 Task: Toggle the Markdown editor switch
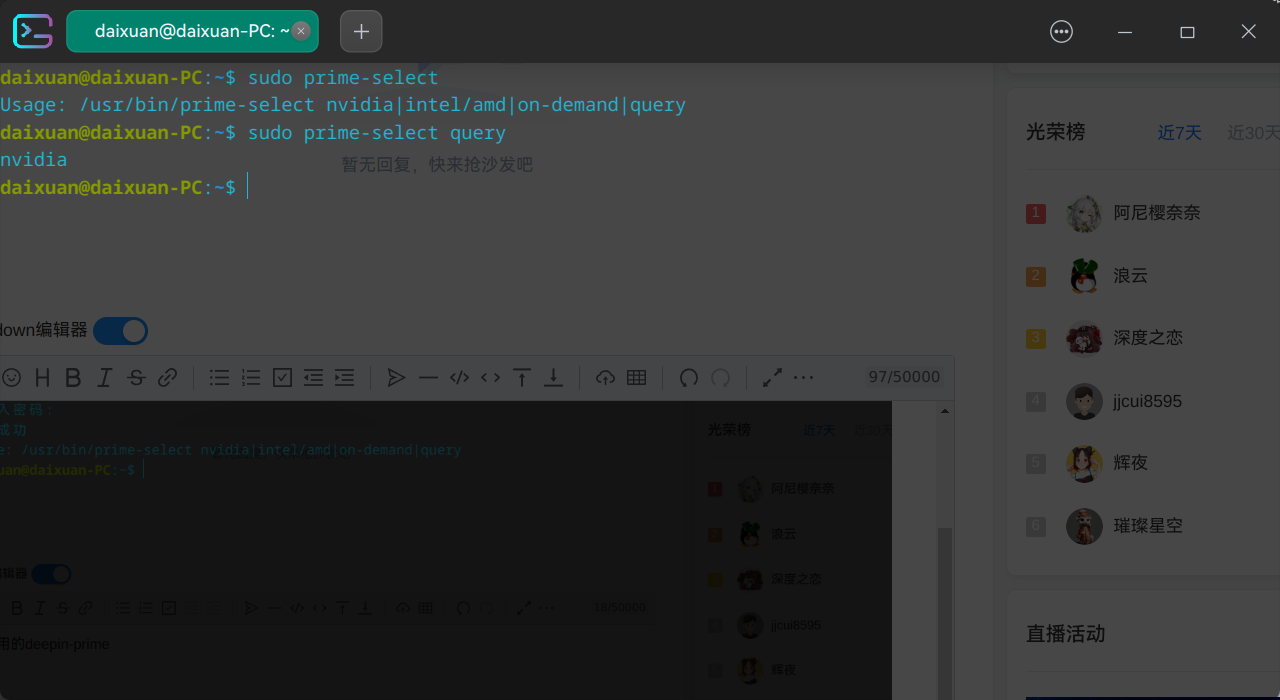120,330
